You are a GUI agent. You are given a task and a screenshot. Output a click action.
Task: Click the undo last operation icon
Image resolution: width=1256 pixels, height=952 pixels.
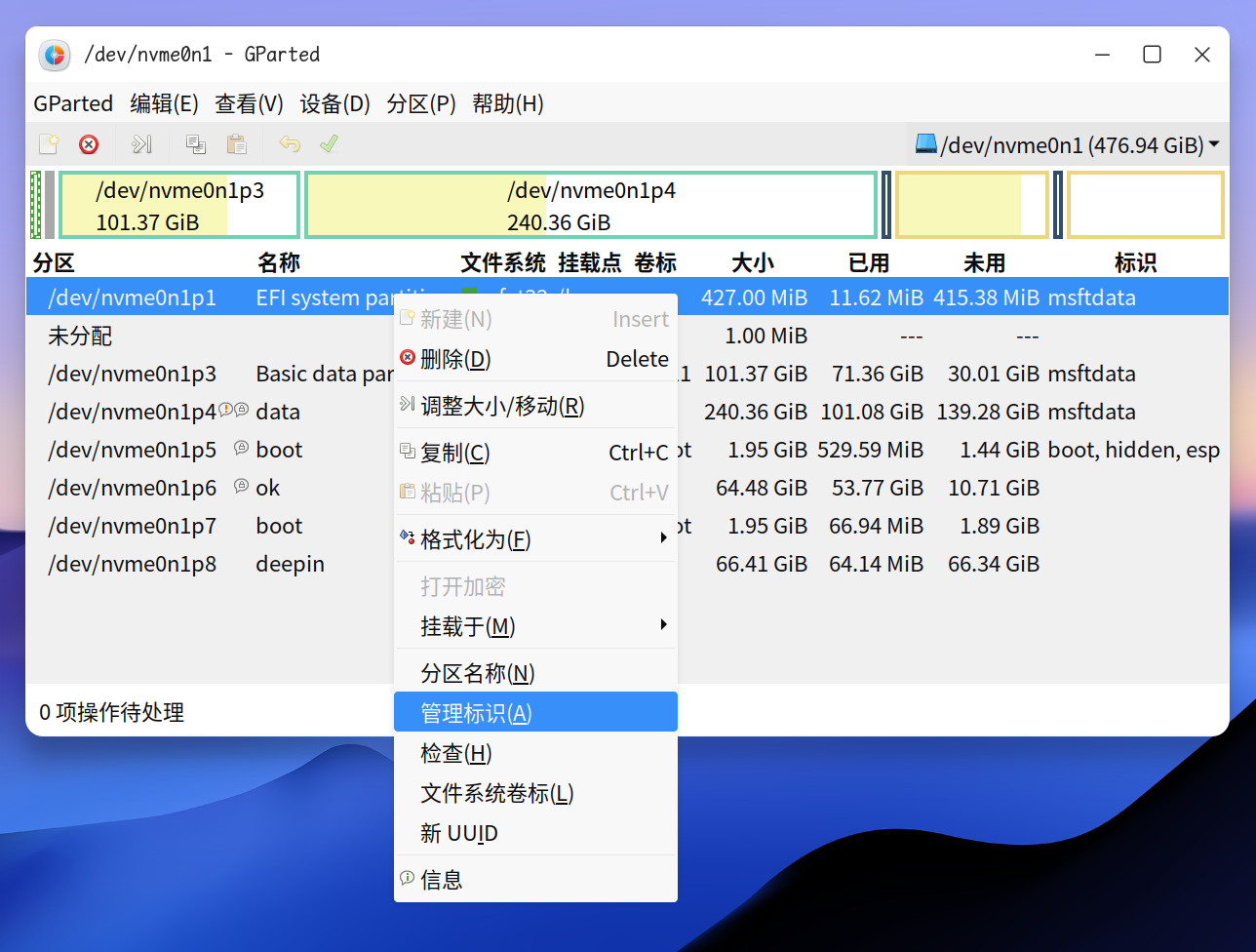click(x=290, y=144)
